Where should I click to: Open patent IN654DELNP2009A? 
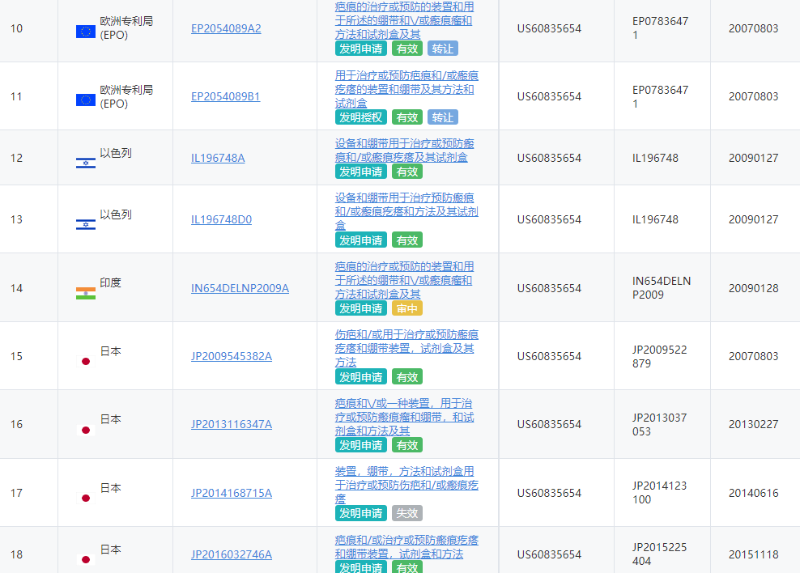(x=240, y=288)
